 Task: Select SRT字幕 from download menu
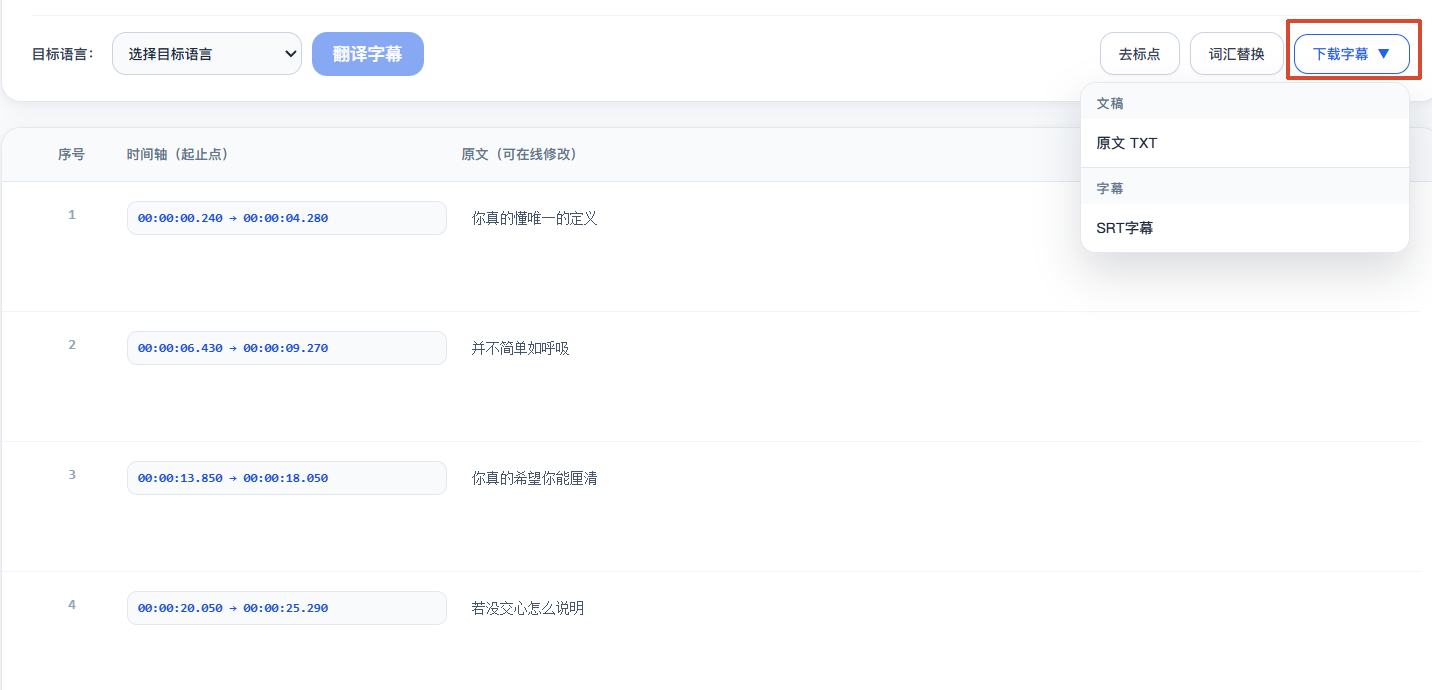[1245, 228]
